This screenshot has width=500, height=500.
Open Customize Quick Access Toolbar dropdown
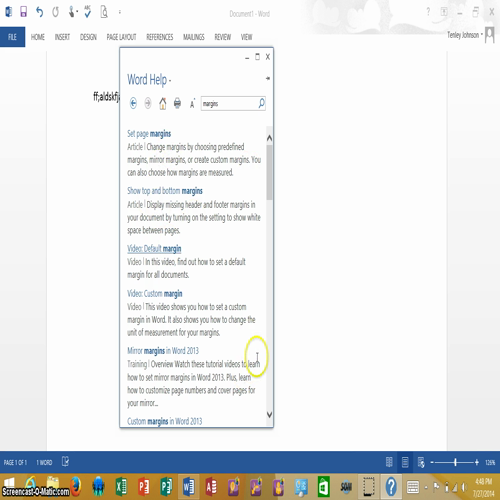(120, 12)
